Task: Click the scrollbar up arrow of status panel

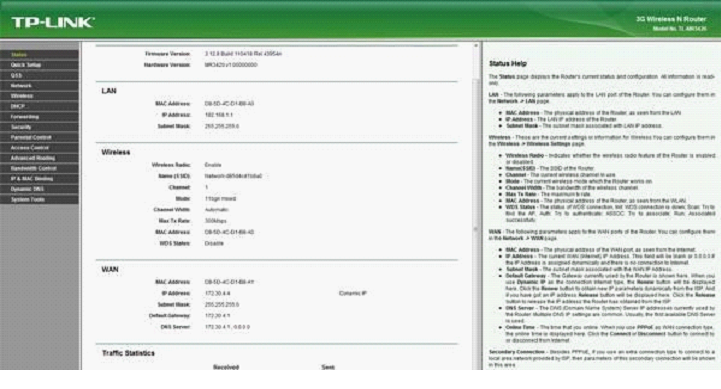Action: click(x=476, y=46)
